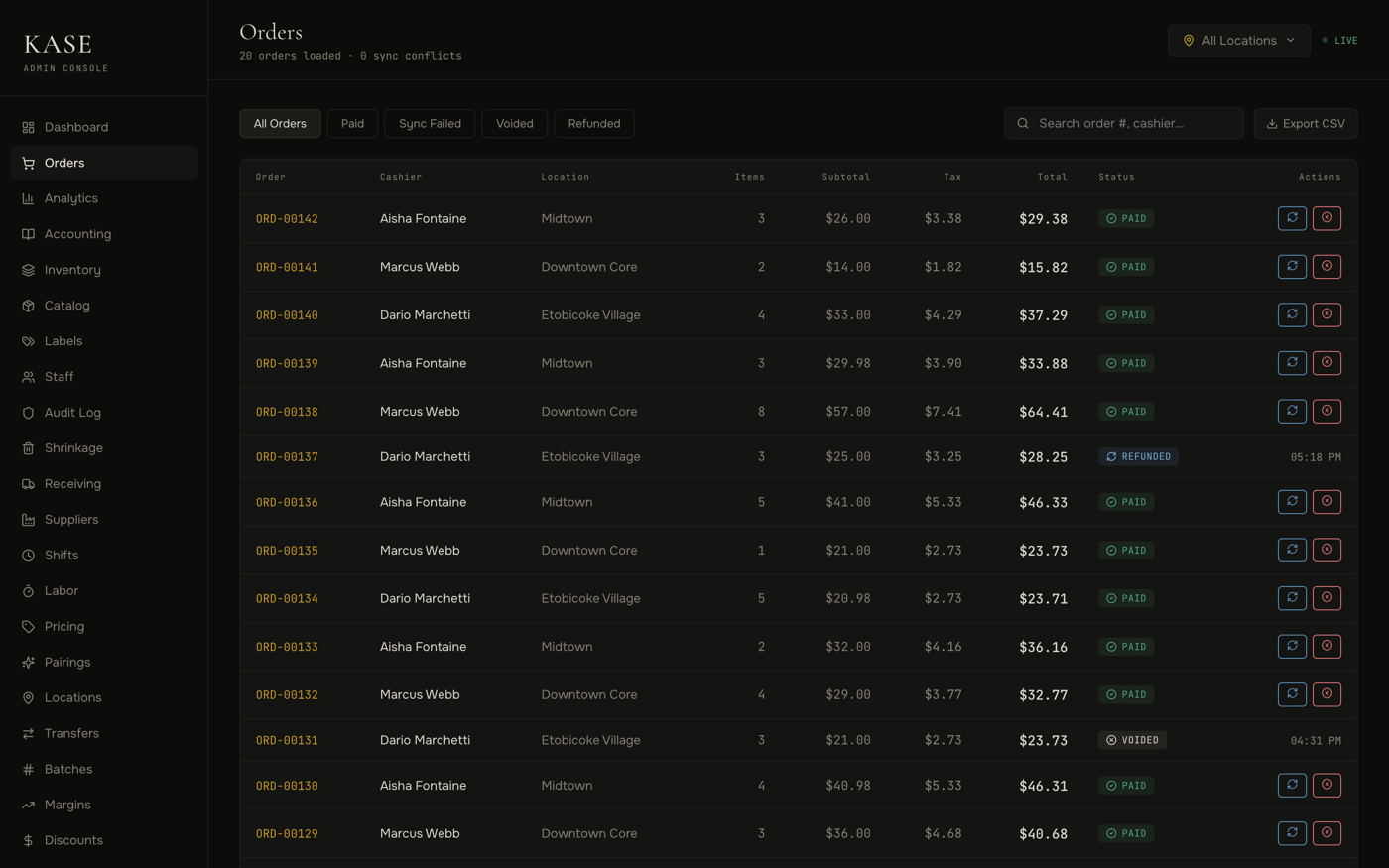Click refund icon for order ORD-00129

1292,833
